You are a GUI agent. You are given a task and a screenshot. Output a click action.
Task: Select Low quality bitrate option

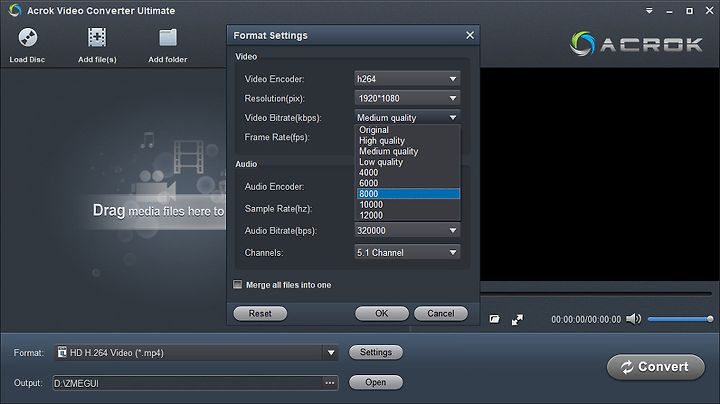point(408,162)
